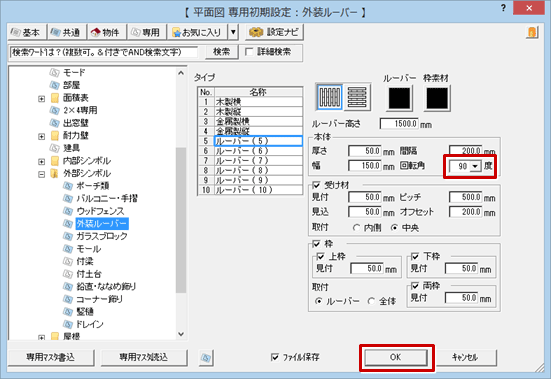Screen dimensions: 551x379
Task: Open the 回転角 dropdown
Action: [x=475, y=166]
